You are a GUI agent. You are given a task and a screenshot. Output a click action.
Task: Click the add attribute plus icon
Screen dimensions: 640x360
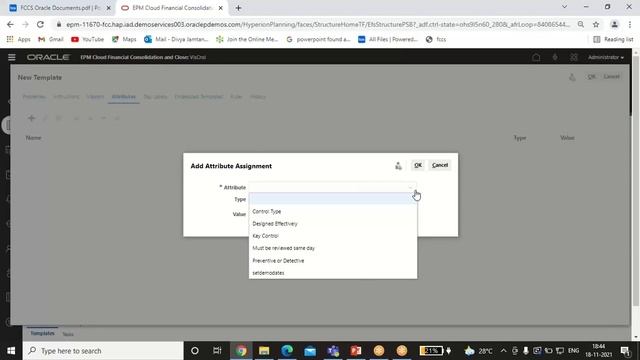pyautogui.click(x=31, y=118)
